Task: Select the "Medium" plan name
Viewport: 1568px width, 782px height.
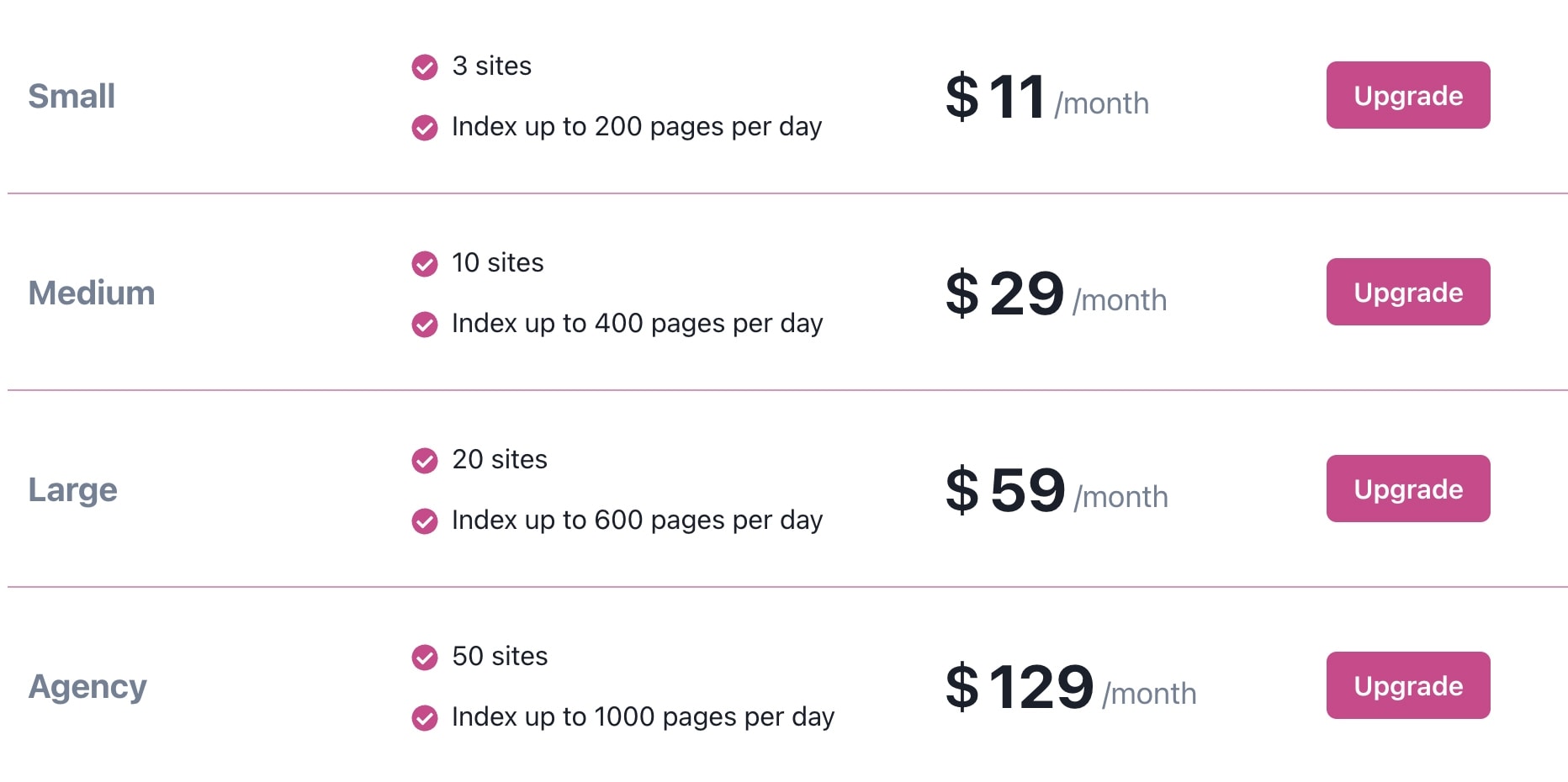Action: pos(92,293)
